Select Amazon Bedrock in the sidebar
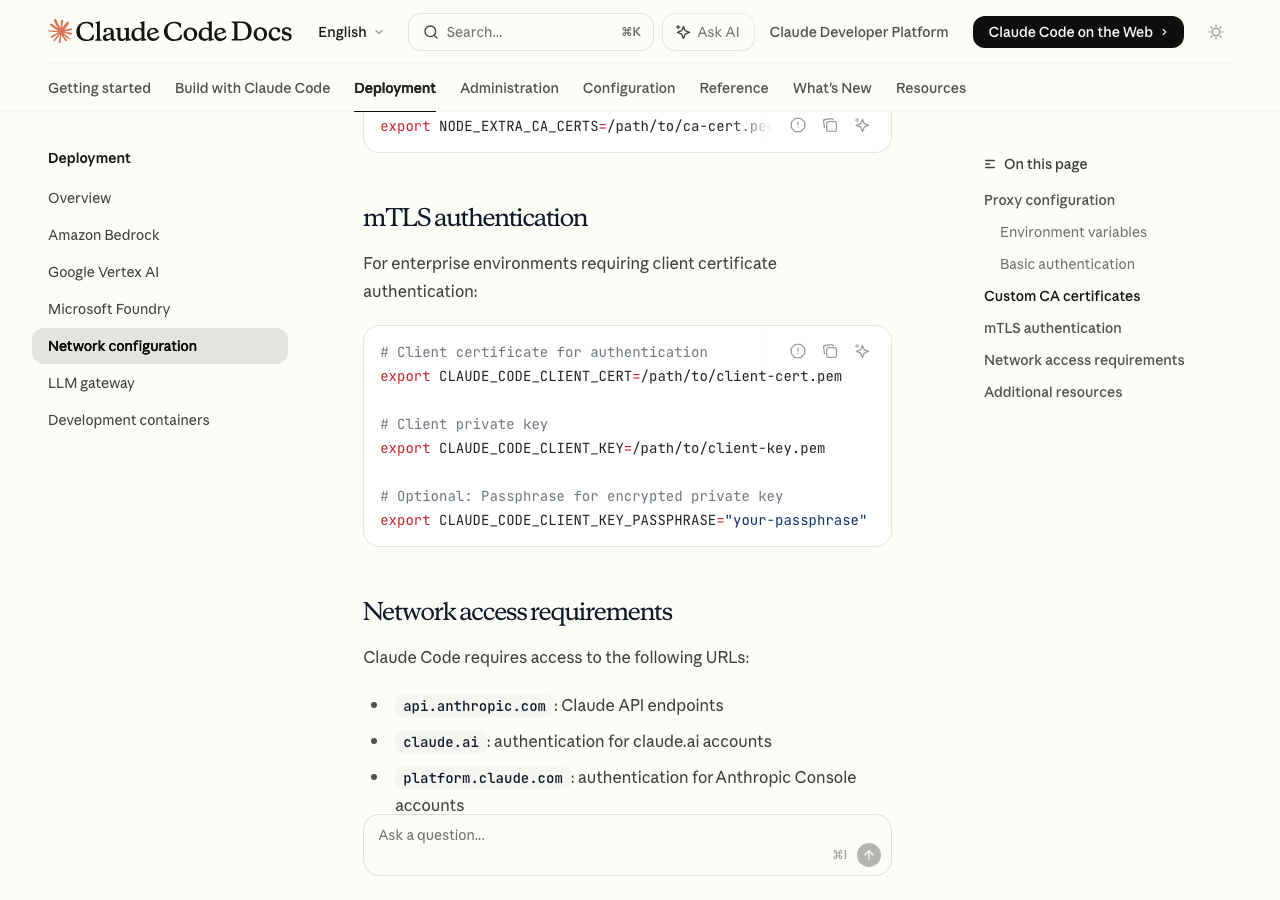1280x900 pixels. click(x=104, y=235)
